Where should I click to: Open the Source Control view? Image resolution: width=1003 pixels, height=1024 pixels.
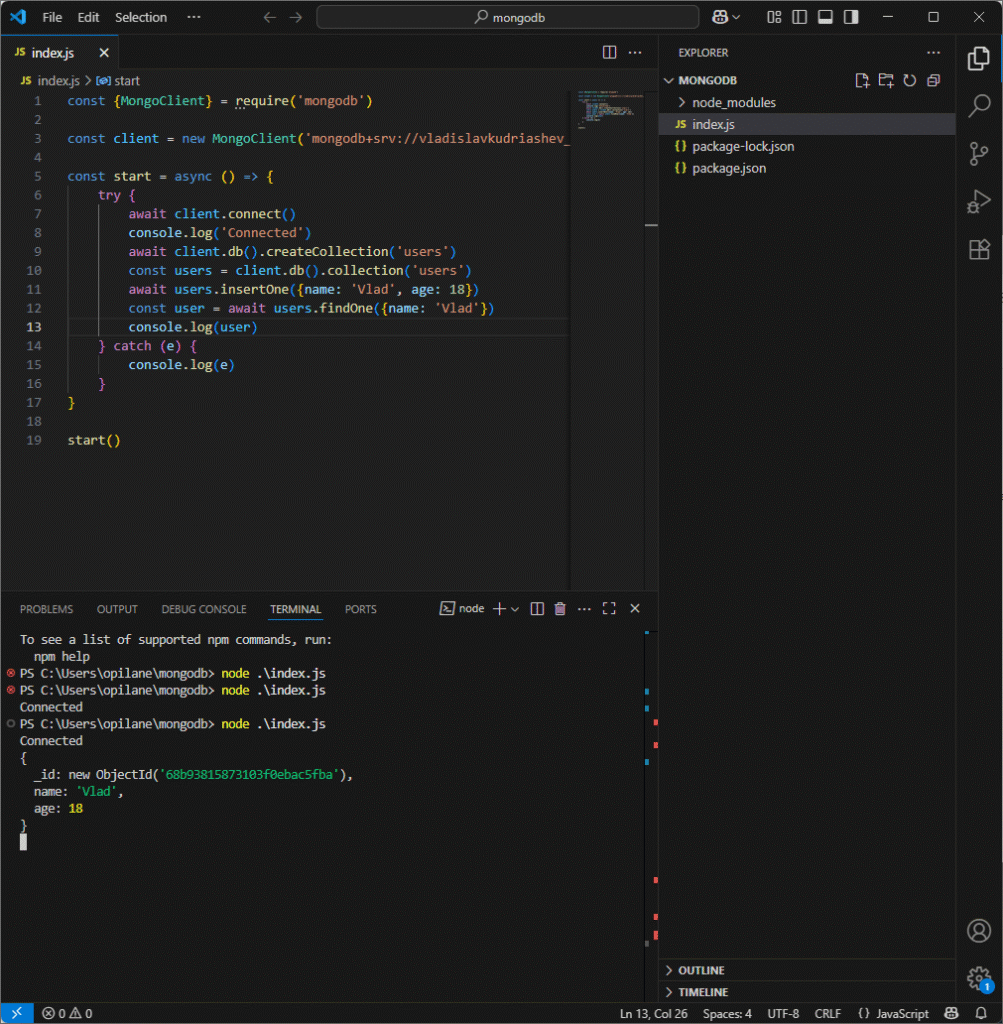pos(978,153)
